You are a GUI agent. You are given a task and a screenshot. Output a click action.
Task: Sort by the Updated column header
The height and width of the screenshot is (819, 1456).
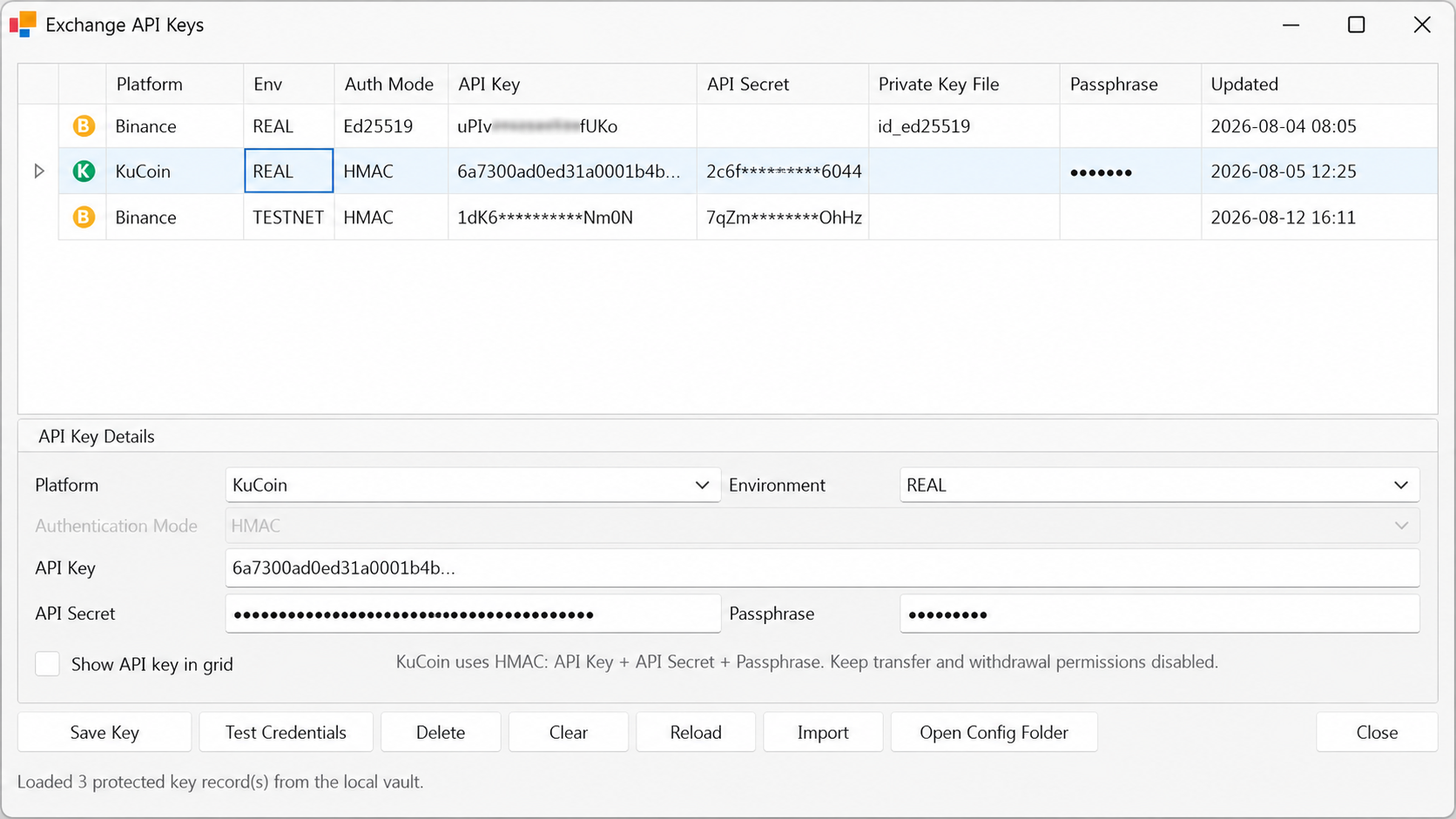[1319, 84]
